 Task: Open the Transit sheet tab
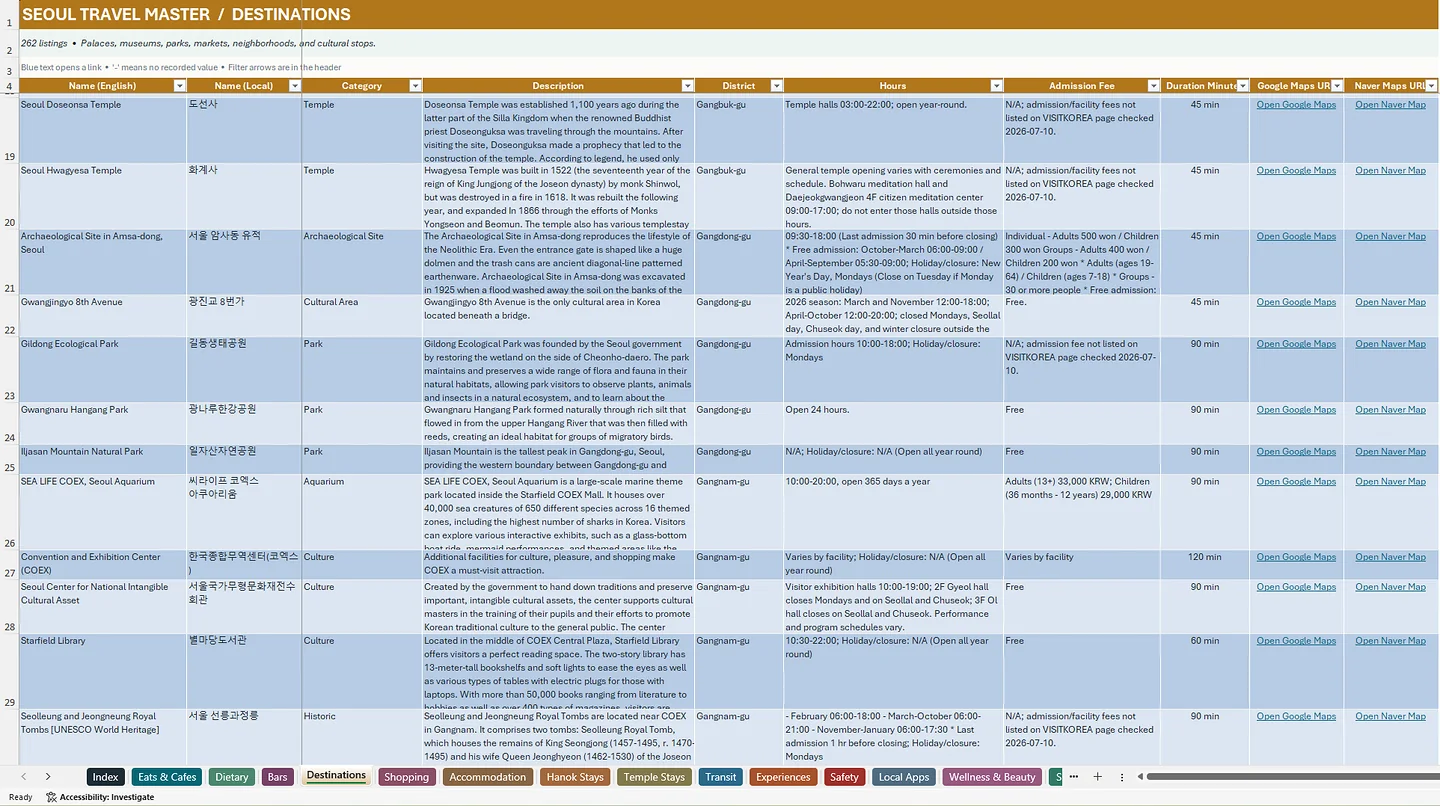click(x=721, y=777)
